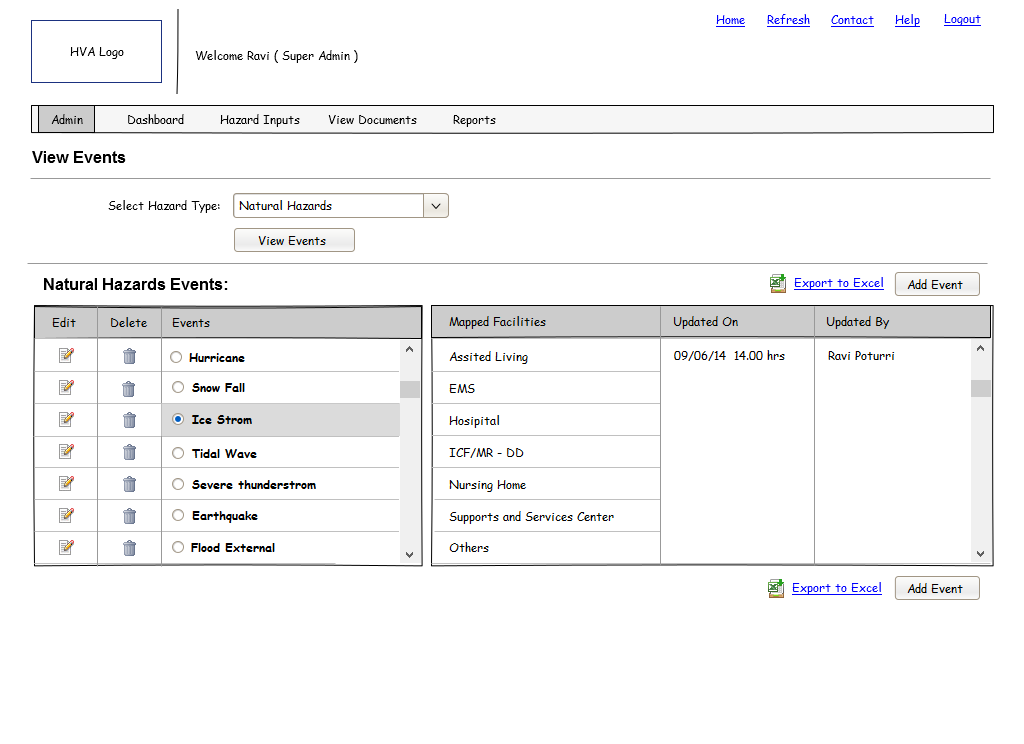Viewport: 1024px width, 744px height.
Task: Click the top Excel export icon
Action: click(x=778, y=284)
